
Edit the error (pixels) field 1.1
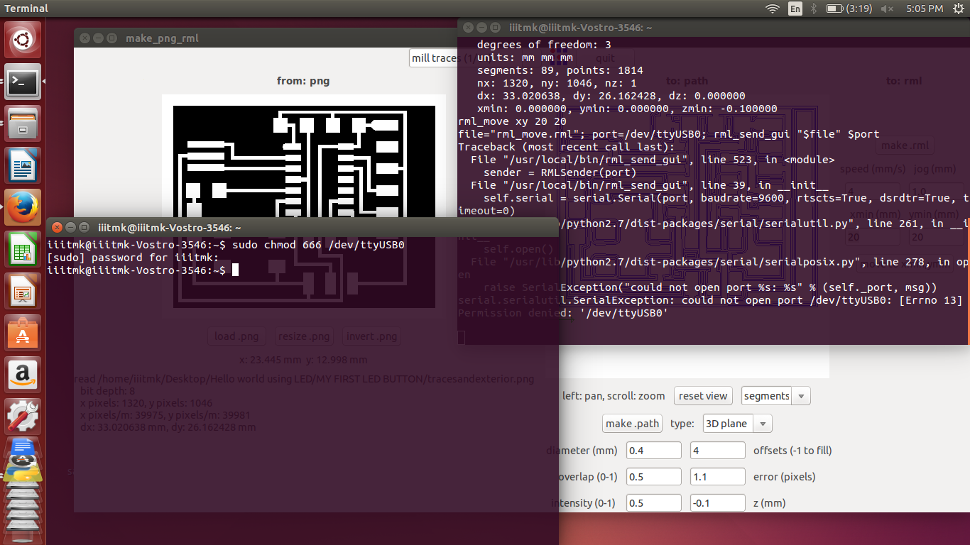(717, 477)
